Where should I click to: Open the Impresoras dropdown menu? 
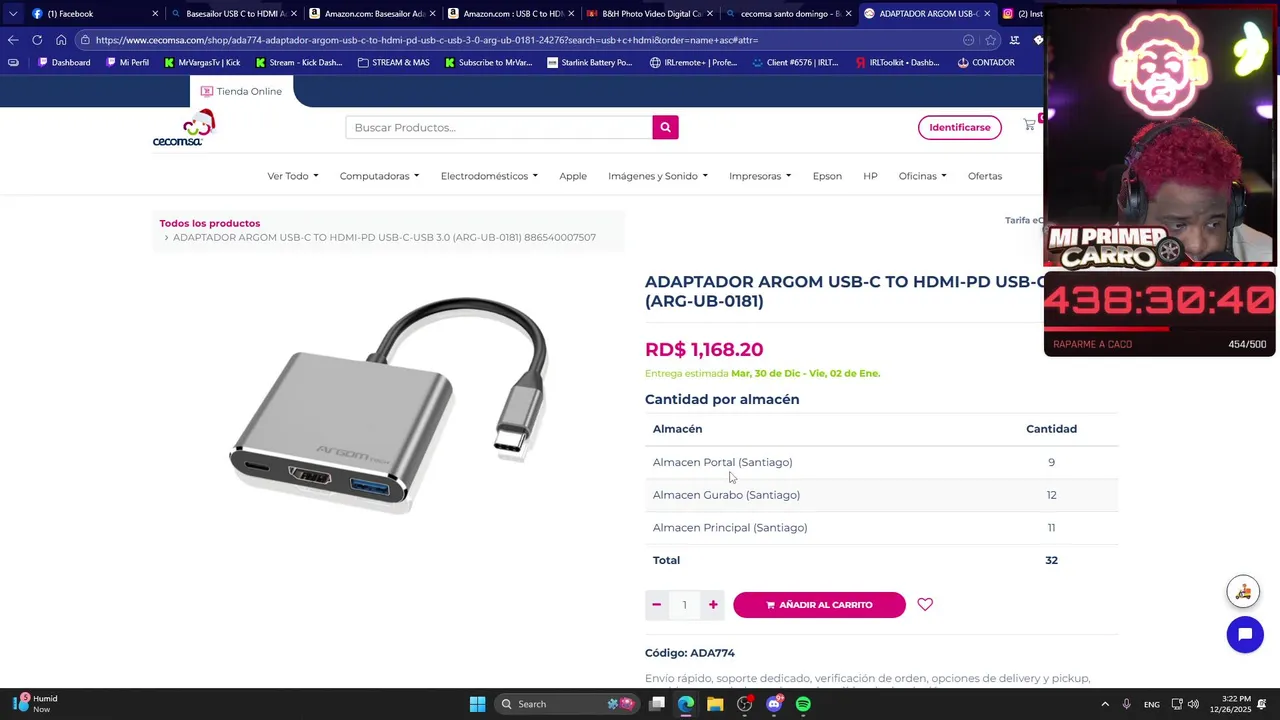760,176
